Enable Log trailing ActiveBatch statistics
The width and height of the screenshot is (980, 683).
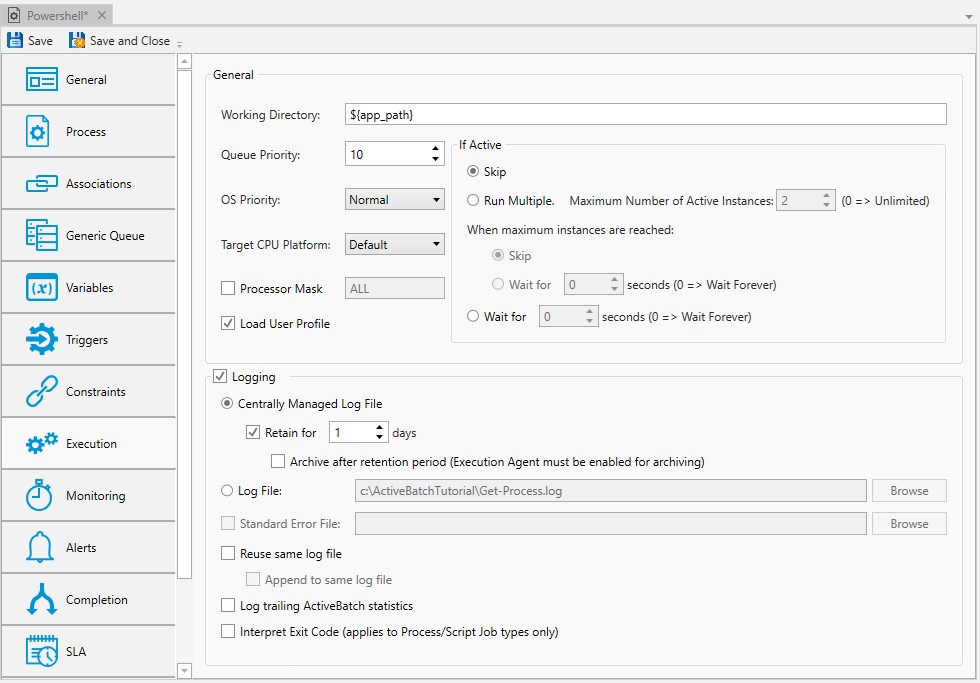click(228, 606)
